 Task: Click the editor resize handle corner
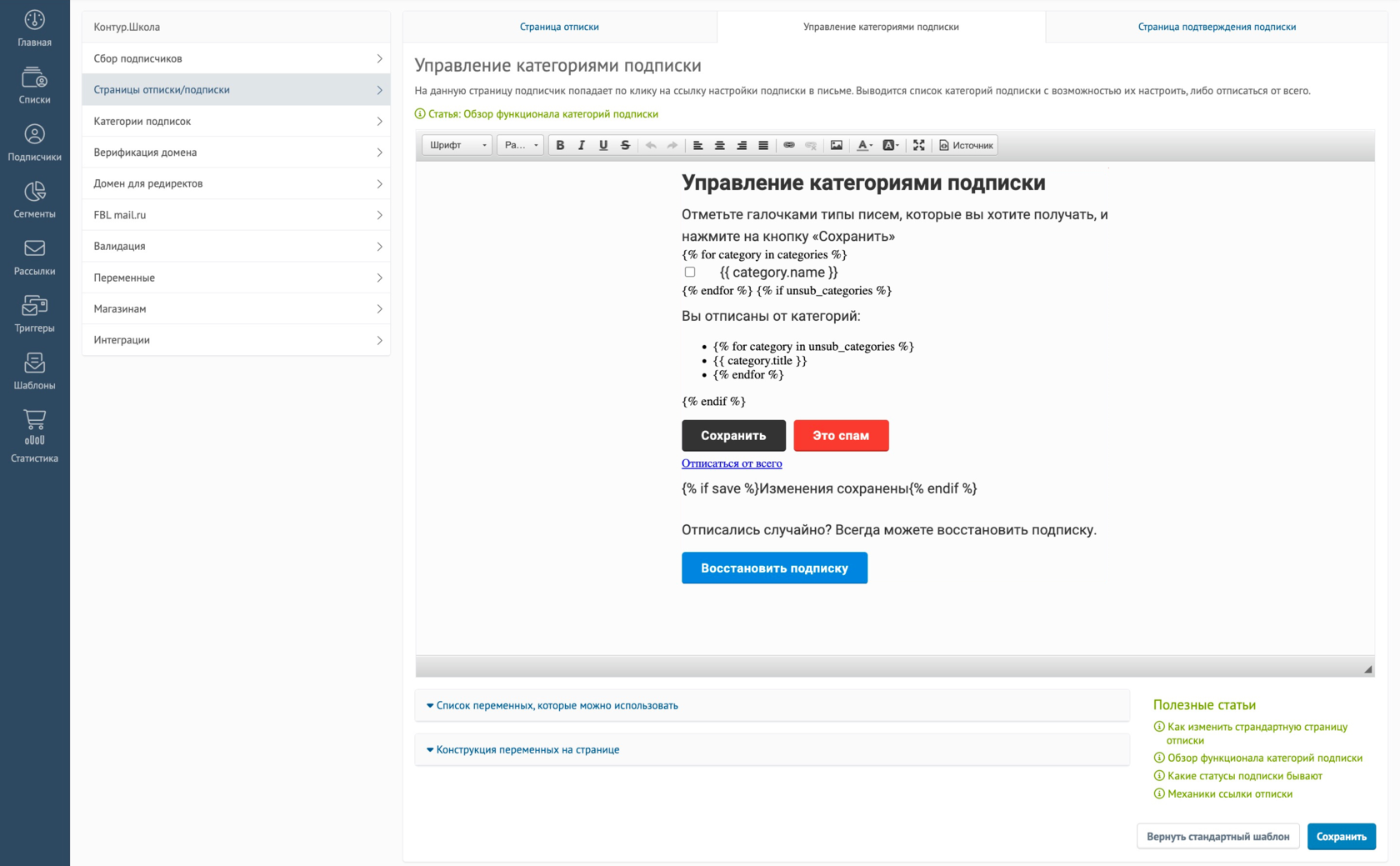pyautogui.click(x=1367, y=668)
